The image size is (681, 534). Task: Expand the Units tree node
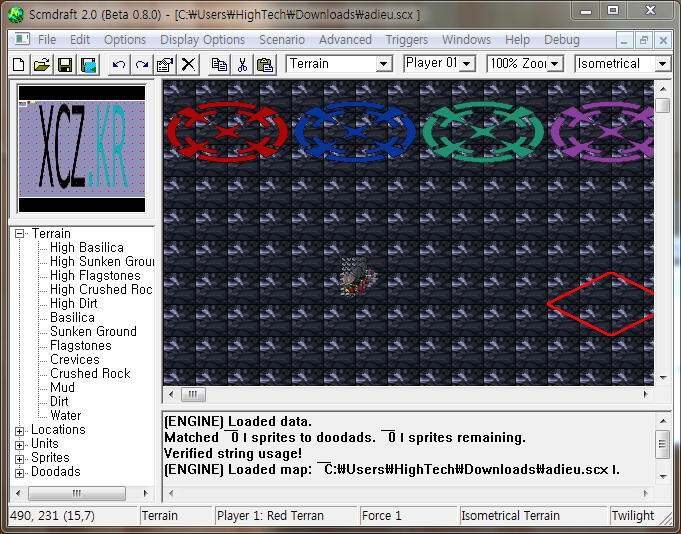pos(19,445)
